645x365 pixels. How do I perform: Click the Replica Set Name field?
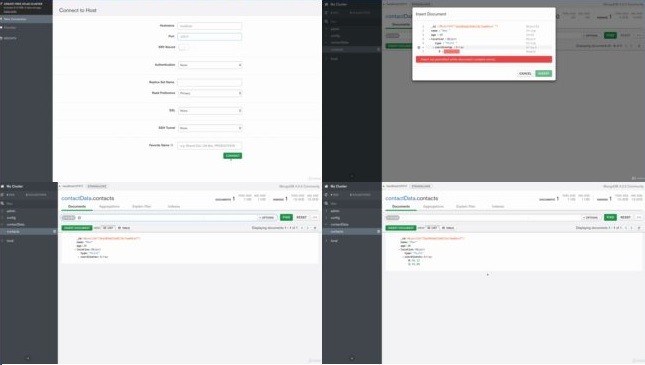(x=210, y=82)
